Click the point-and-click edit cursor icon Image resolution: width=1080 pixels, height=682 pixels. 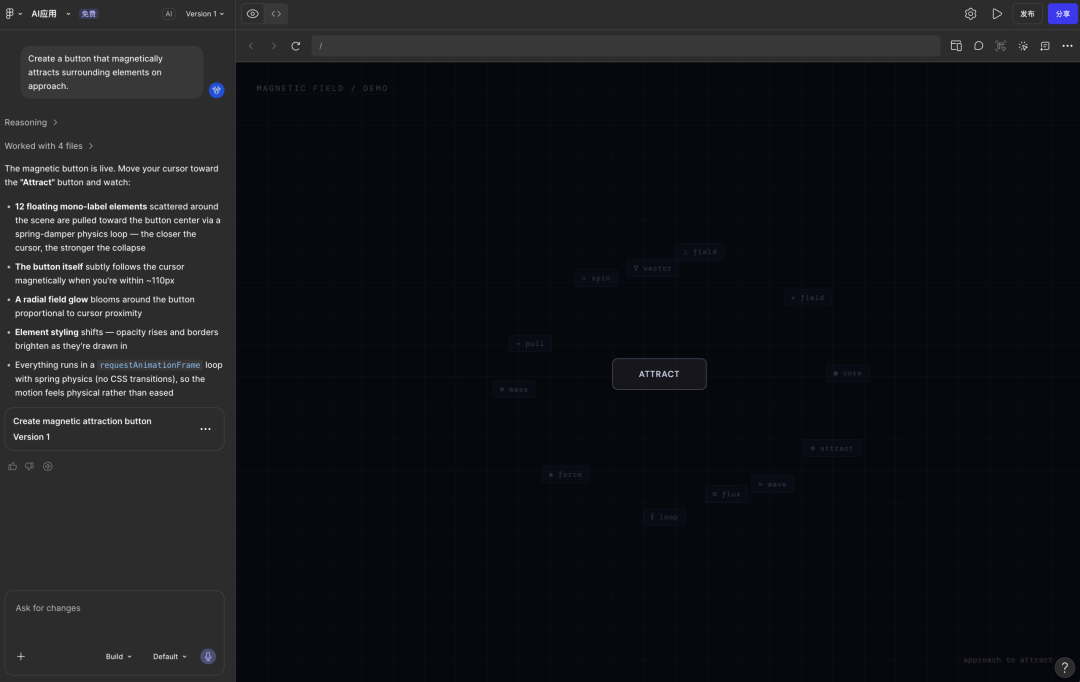click(1023, 46)
